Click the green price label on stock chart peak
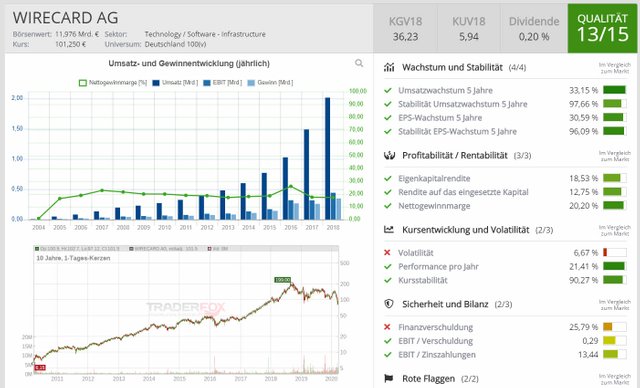This screenshot has height=388, width=640. pos(282,280)
